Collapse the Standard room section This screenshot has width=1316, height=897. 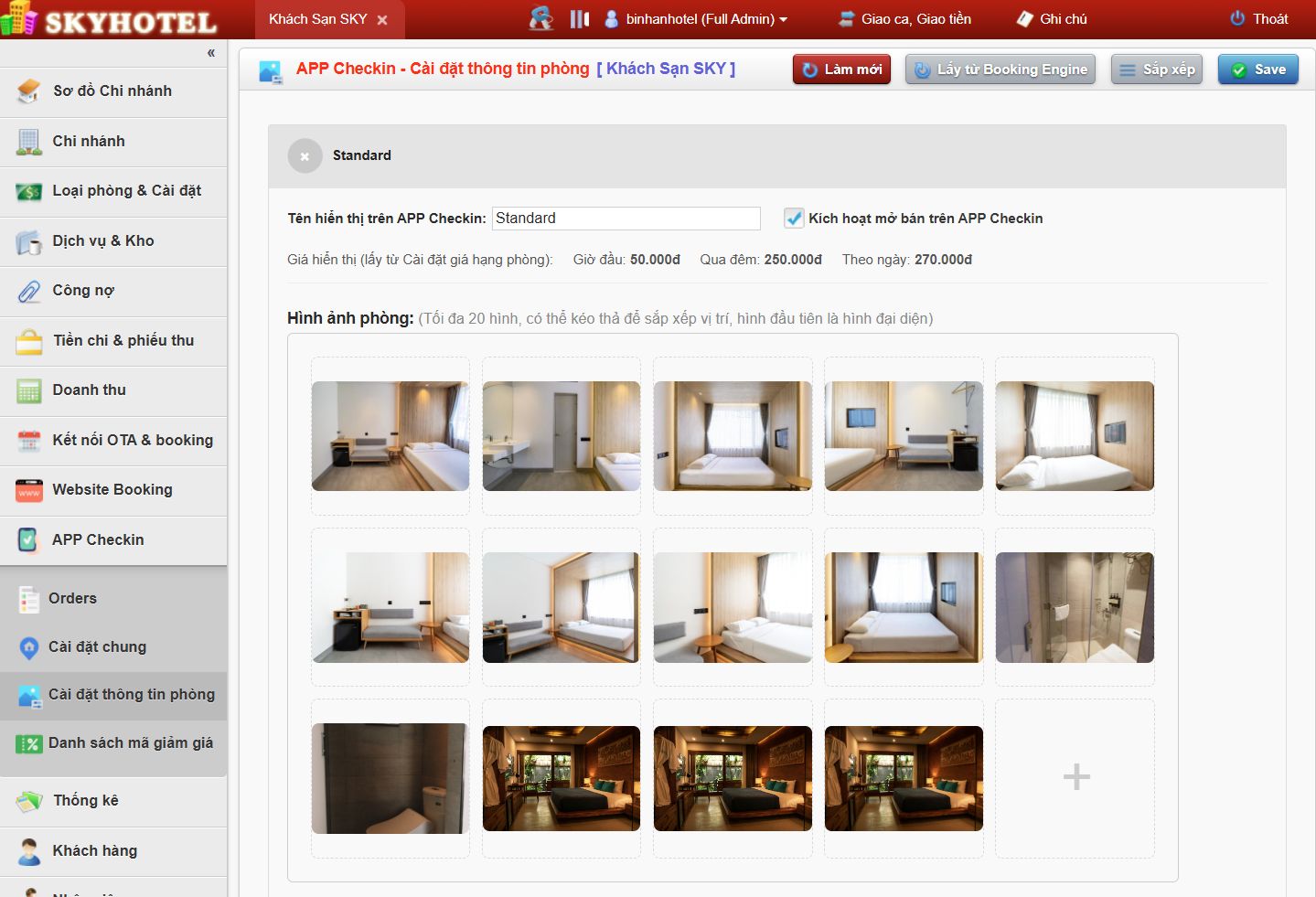pyautogui.click(x=305, y=156)
